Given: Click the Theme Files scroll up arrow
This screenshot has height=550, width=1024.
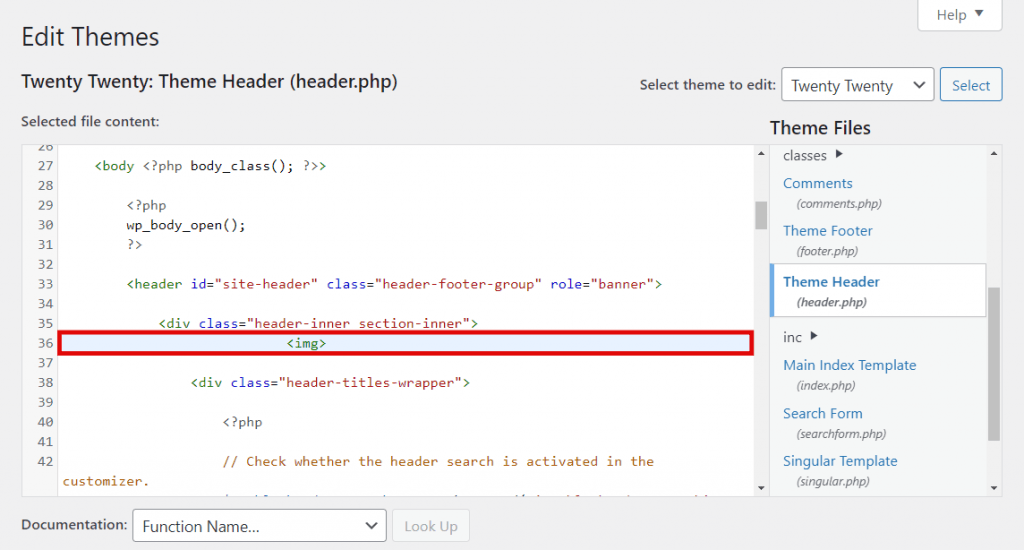Looking at the screenshot, I should (994, 154).
